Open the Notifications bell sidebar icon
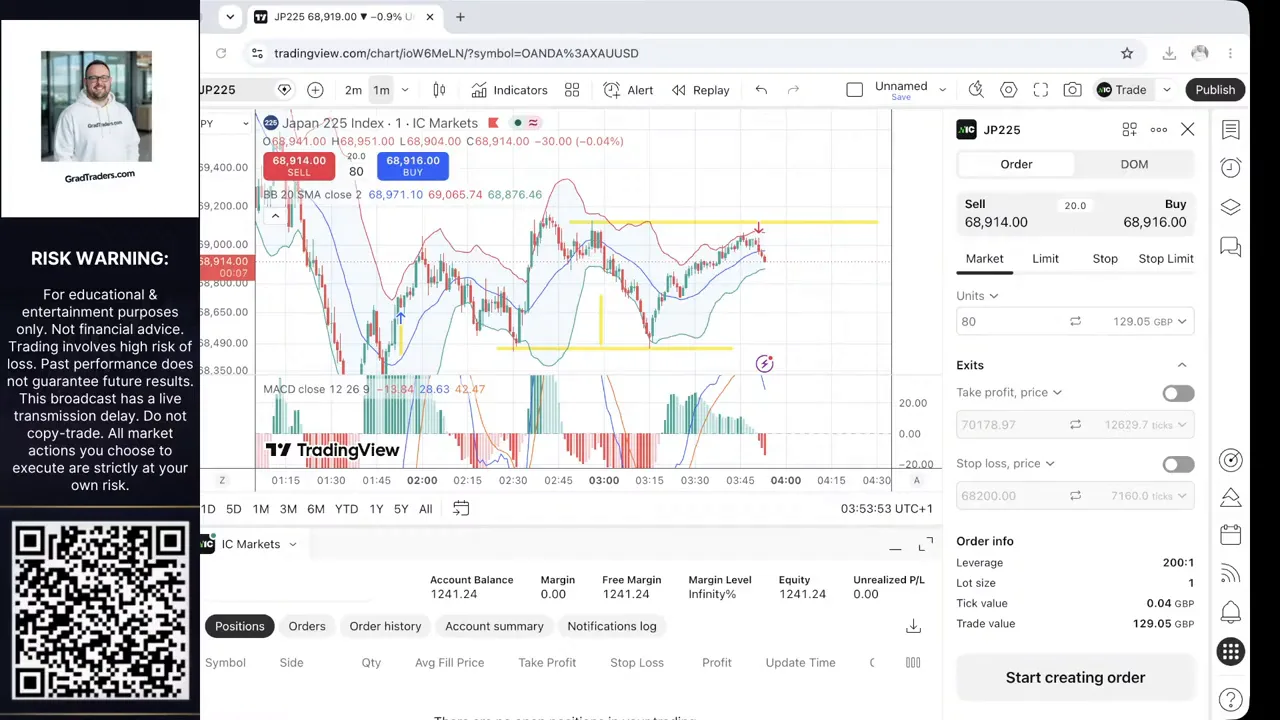 (x=1231, y=612)
